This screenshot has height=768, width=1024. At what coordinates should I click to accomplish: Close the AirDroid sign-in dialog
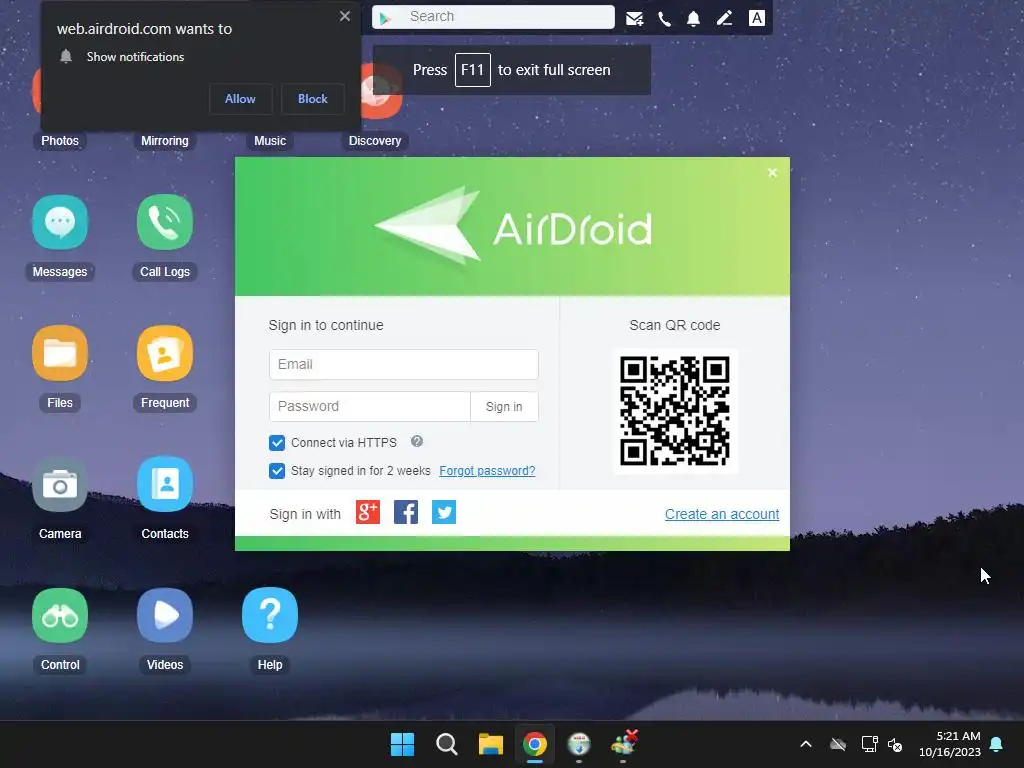click(x=773, y=172)
